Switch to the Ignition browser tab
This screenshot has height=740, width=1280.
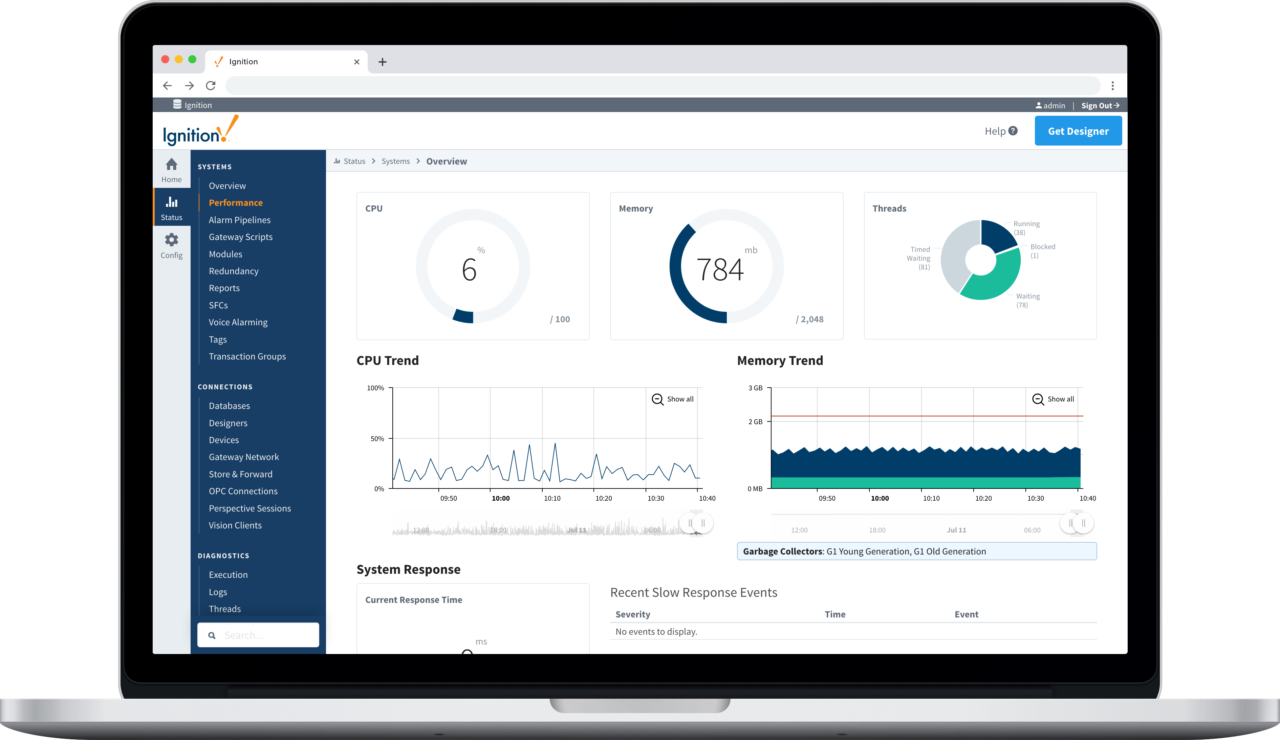245,61
